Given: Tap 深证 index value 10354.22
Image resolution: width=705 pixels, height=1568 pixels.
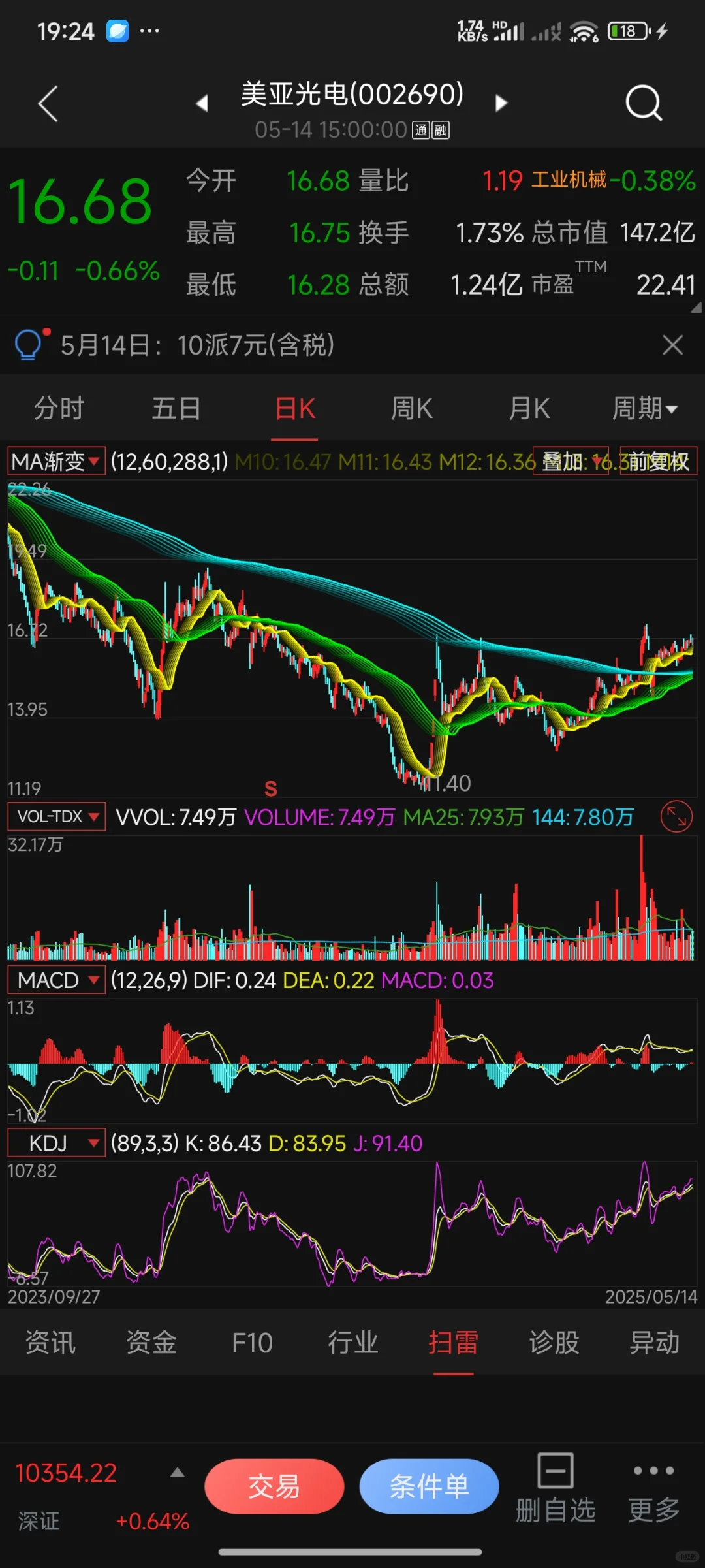Looking at the screenshot, I should [66, 1473].
